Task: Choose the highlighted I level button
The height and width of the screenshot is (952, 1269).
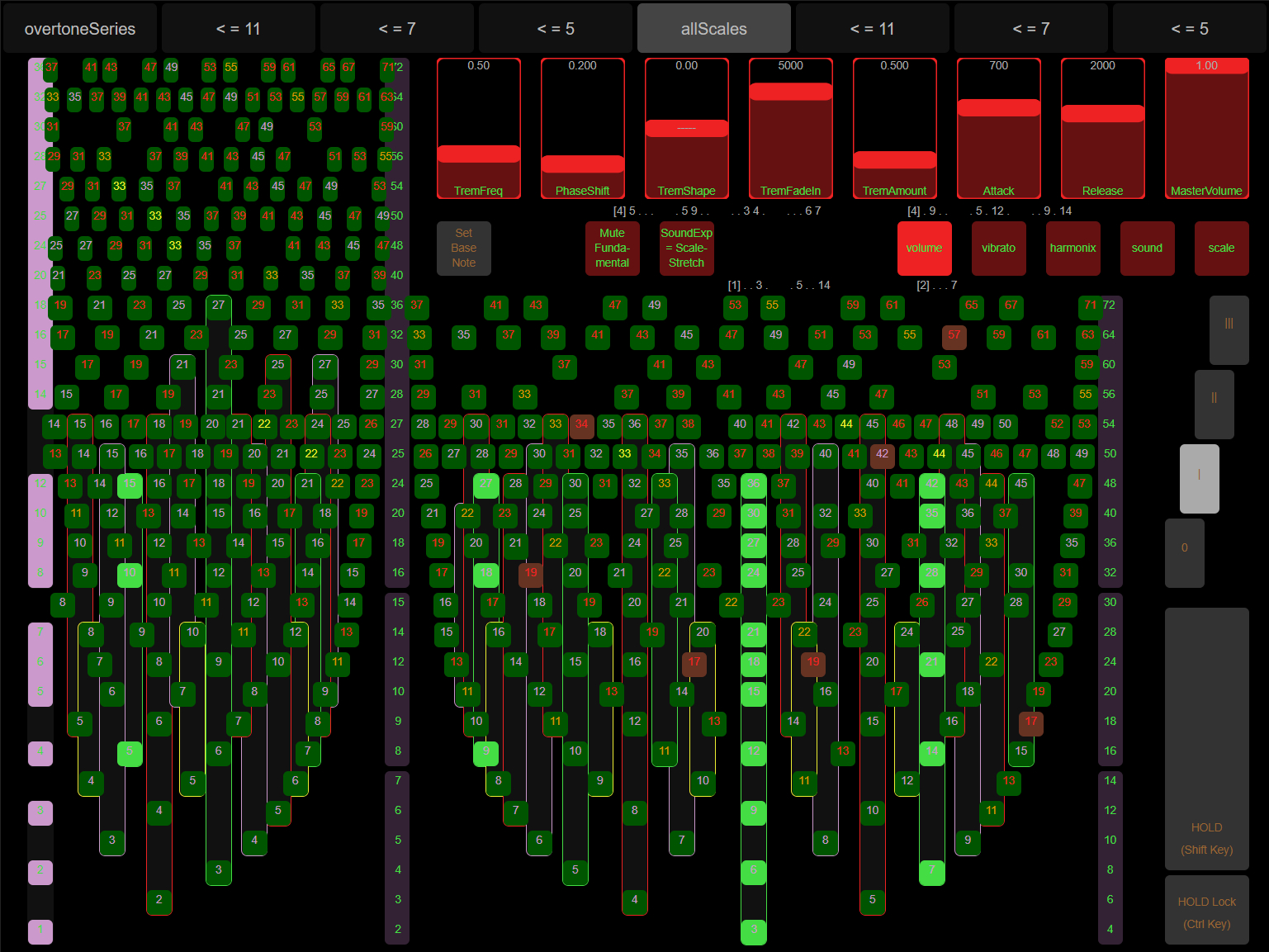Action: pos(1200,479)
